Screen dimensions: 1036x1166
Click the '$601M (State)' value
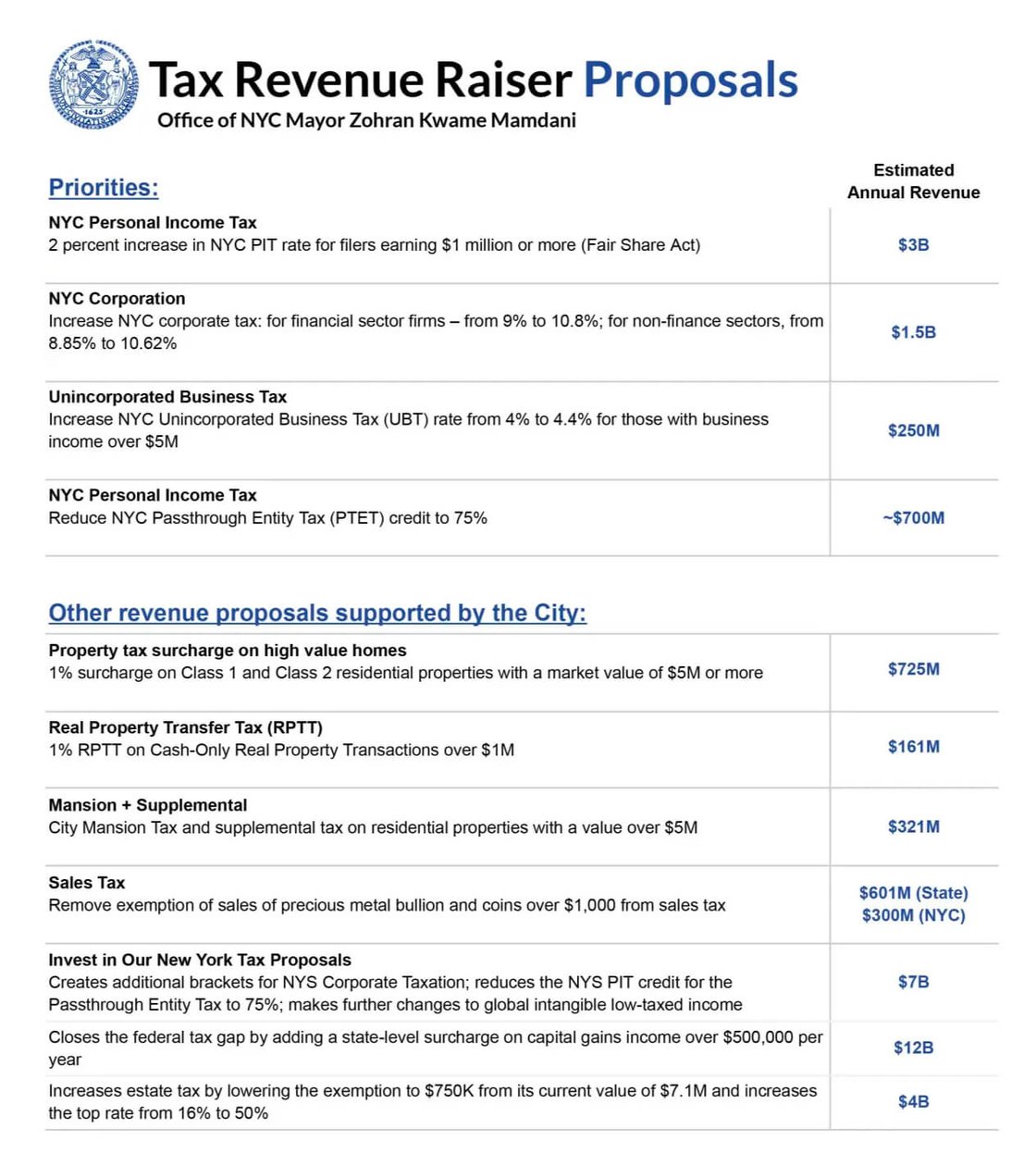(913, 893)
